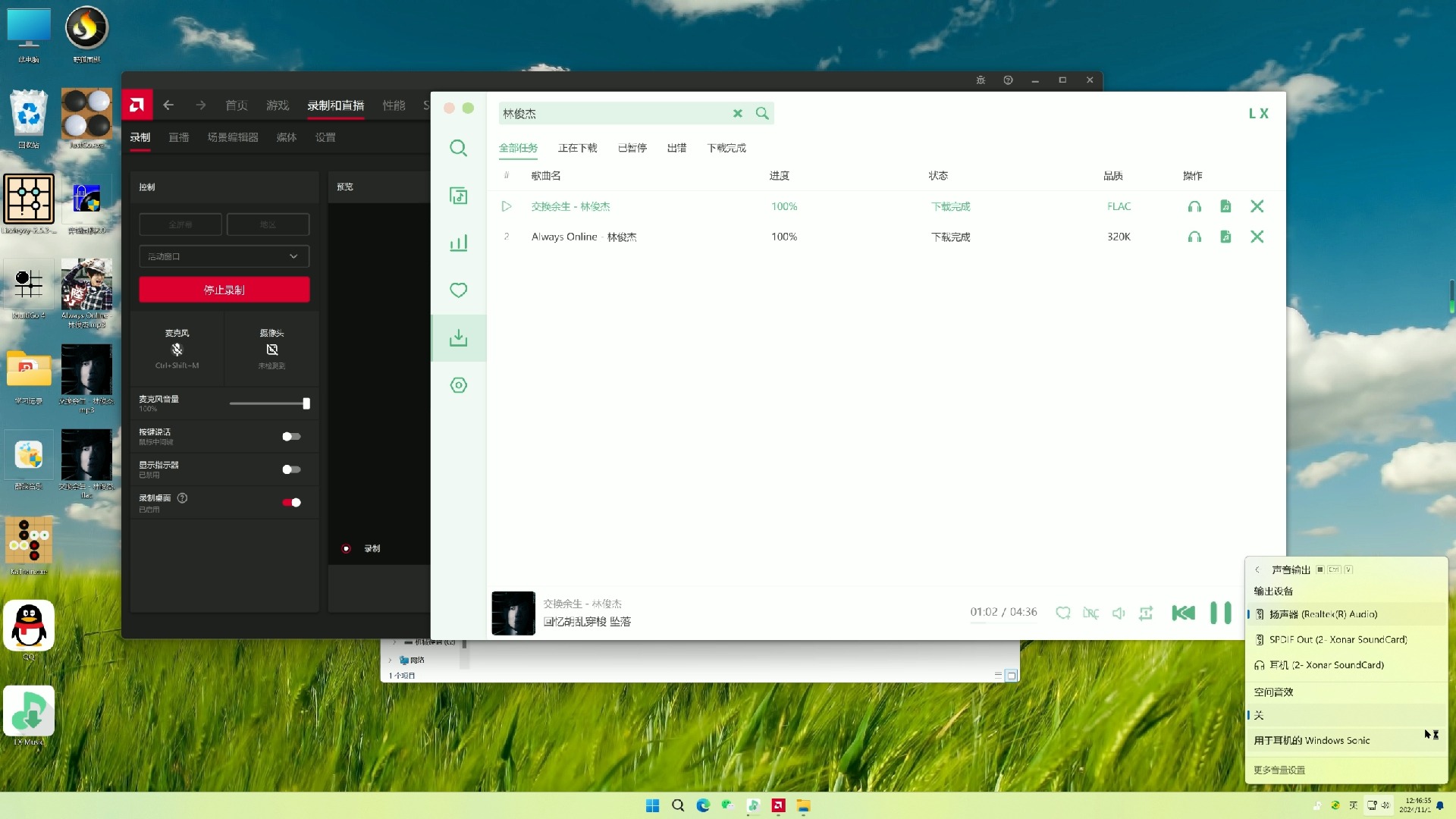Image resolution: width=1456 pixels, height=819 pixels.
Task: Select 耳机 (2- Xonar SoundCard) output
Action: point(1347,665)
